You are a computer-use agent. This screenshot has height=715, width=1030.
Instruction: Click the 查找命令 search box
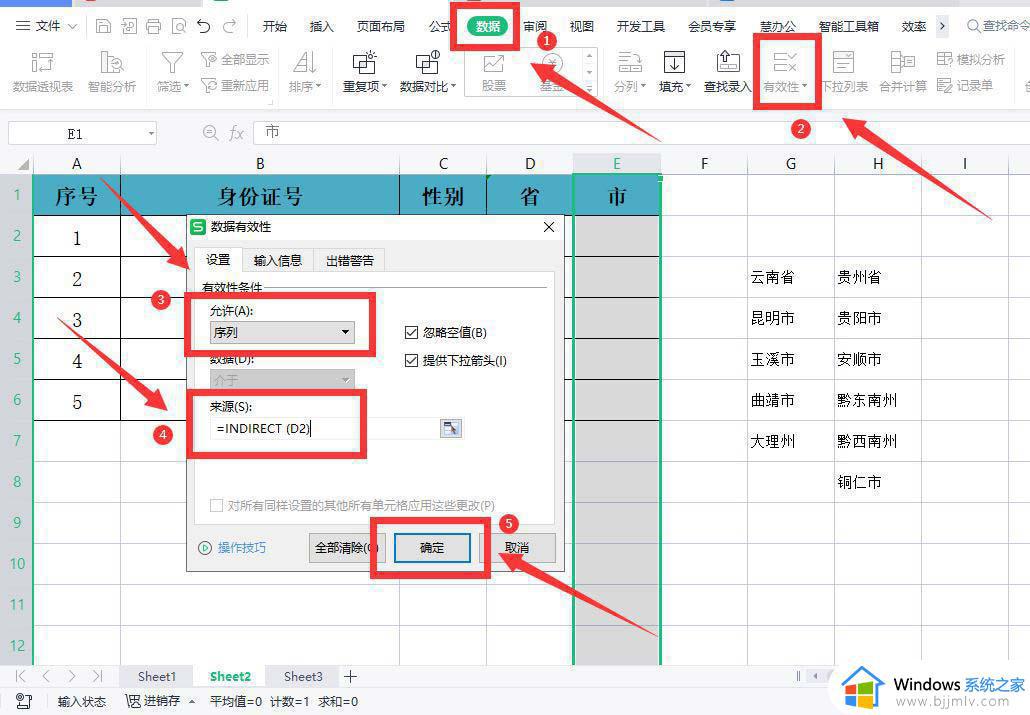click(x=997, y=26)
